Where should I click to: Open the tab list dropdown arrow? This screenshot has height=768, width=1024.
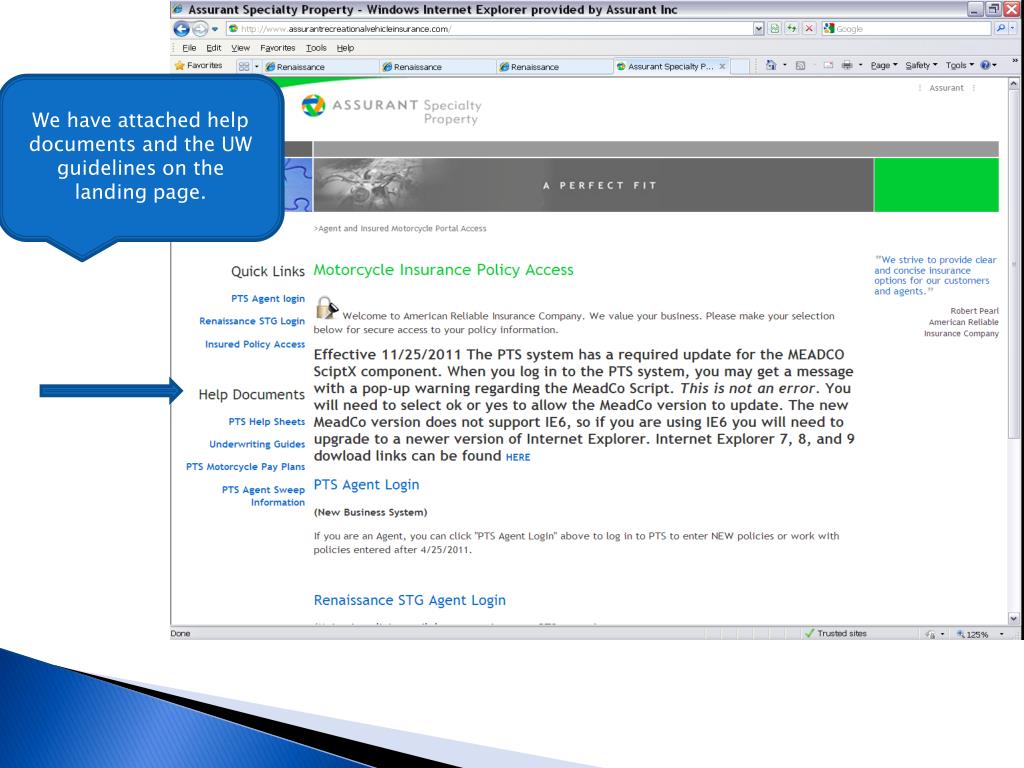click(257, 66)
